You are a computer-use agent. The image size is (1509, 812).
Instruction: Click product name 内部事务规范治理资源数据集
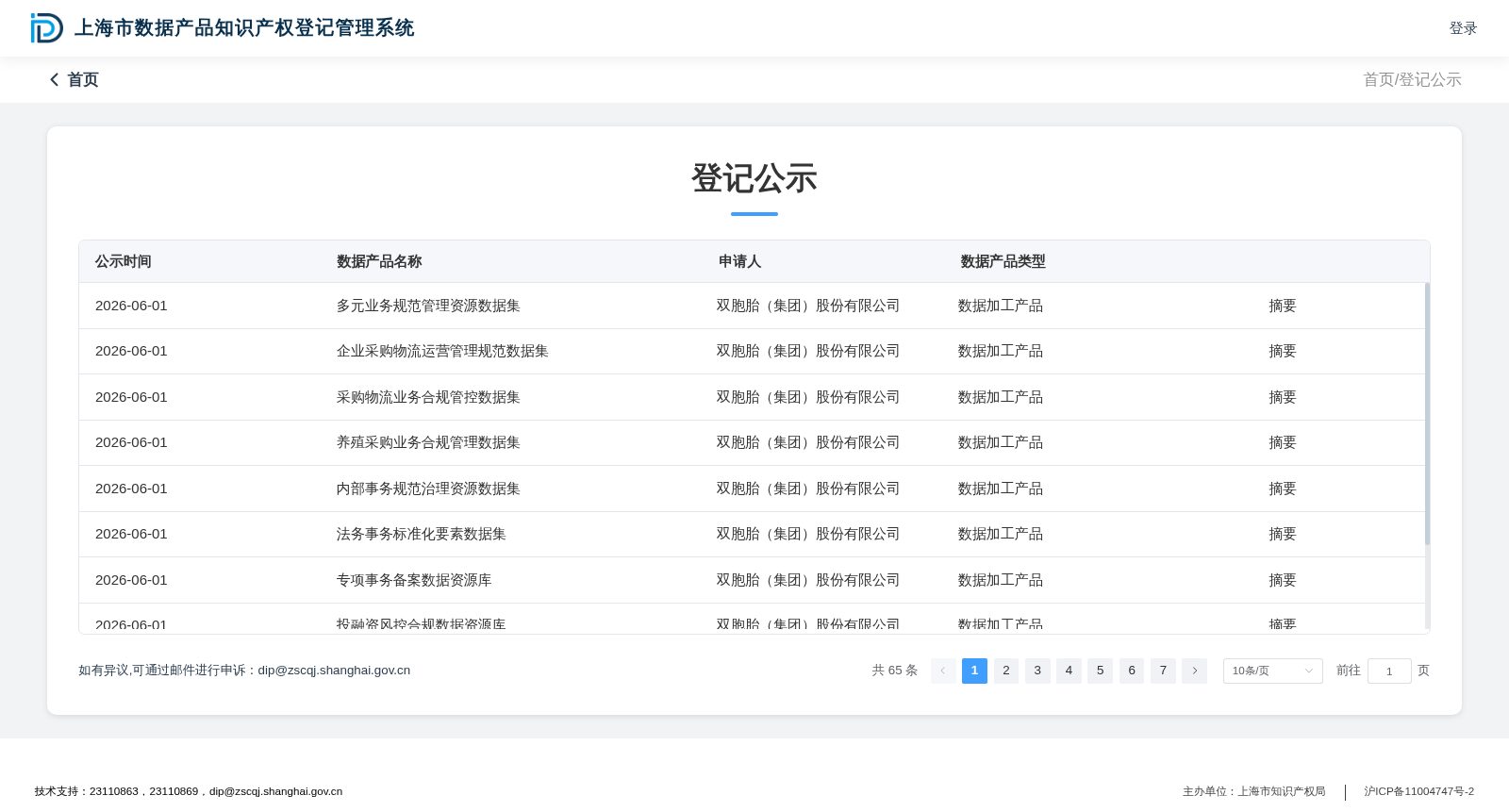[428, 489]
